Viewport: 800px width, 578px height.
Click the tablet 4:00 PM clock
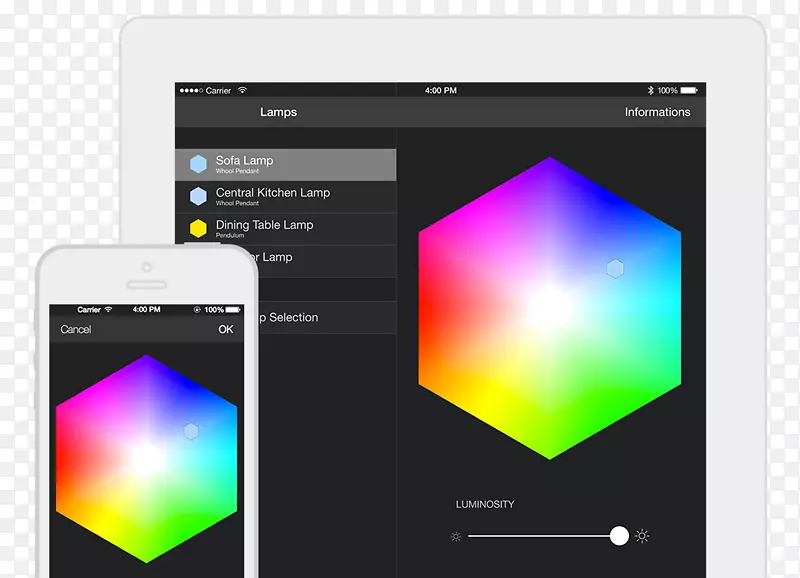441,90
